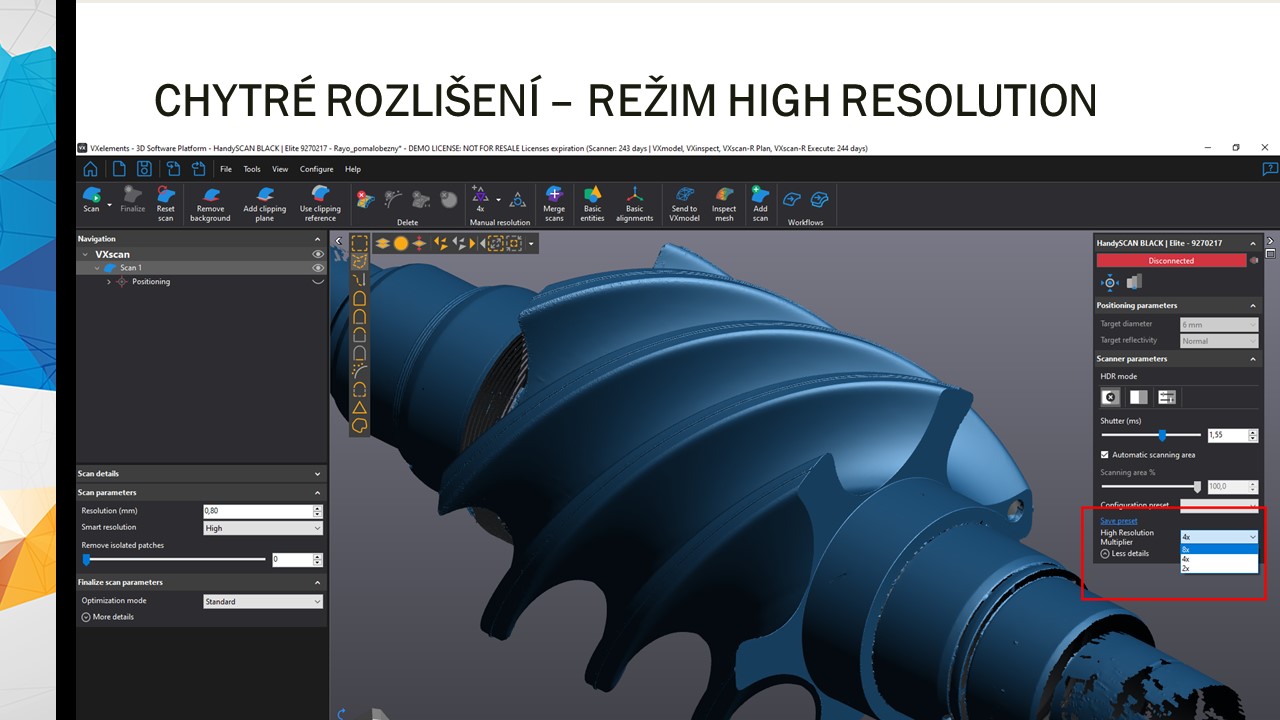1280x720 pixels.
Task: Expand the Positioning tree item
Action: 109,282
